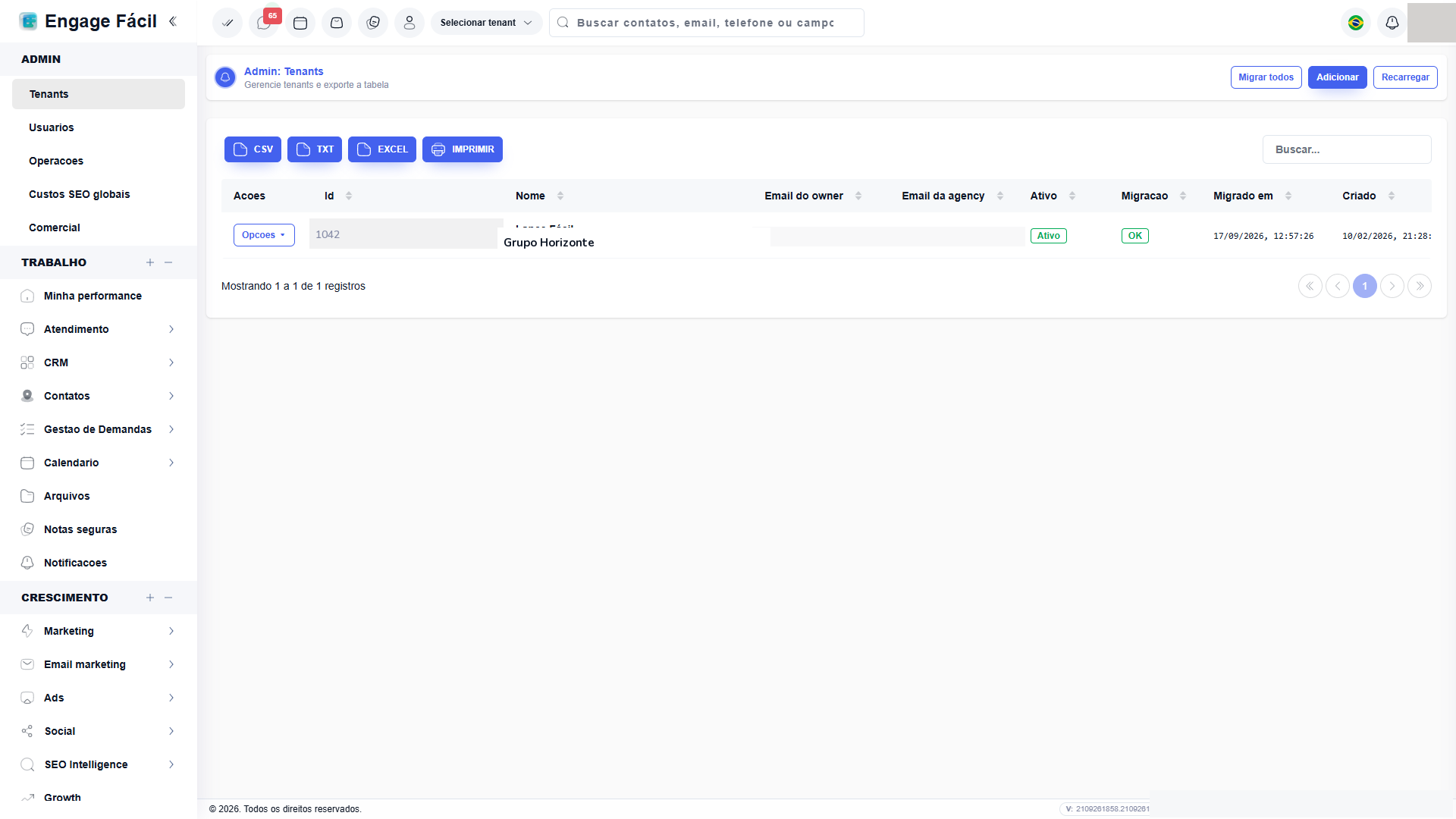1456x819 pixels.
Task: Reload the list with Recarregar
Action: coord(1405,77)
